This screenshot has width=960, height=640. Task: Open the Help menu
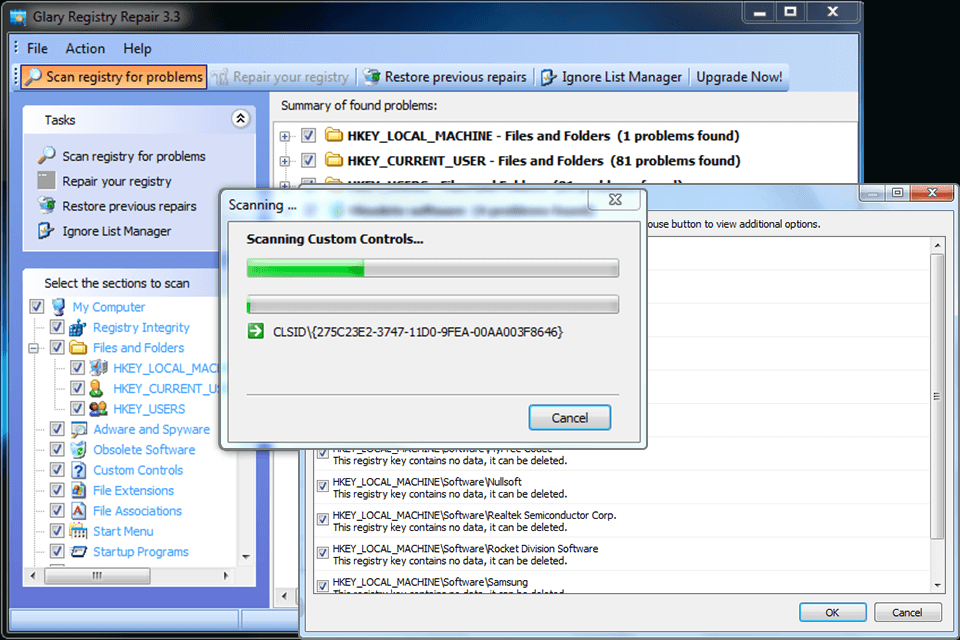coord(137,48)
